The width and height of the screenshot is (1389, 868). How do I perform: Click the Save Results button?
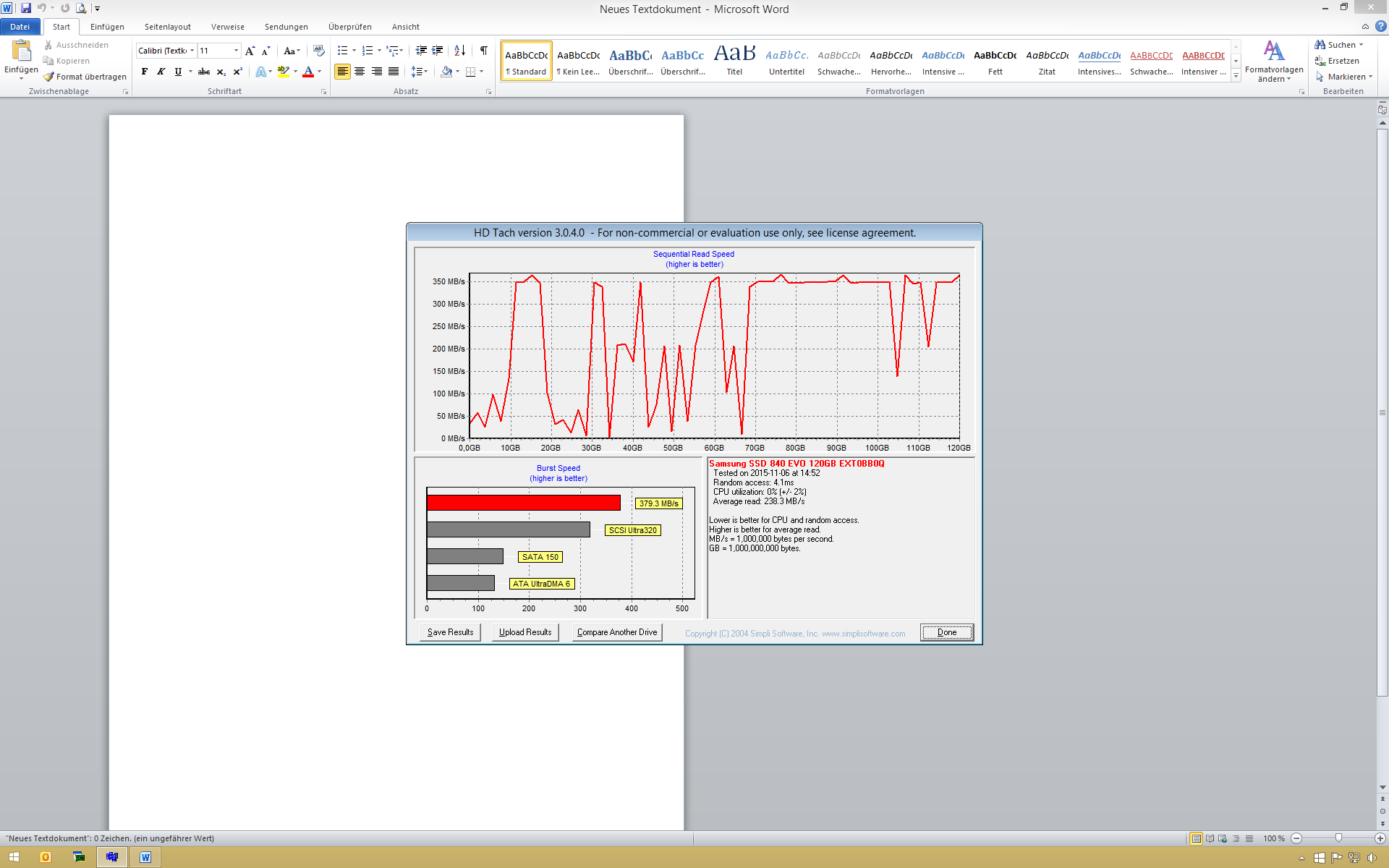[x=450, y=632]
